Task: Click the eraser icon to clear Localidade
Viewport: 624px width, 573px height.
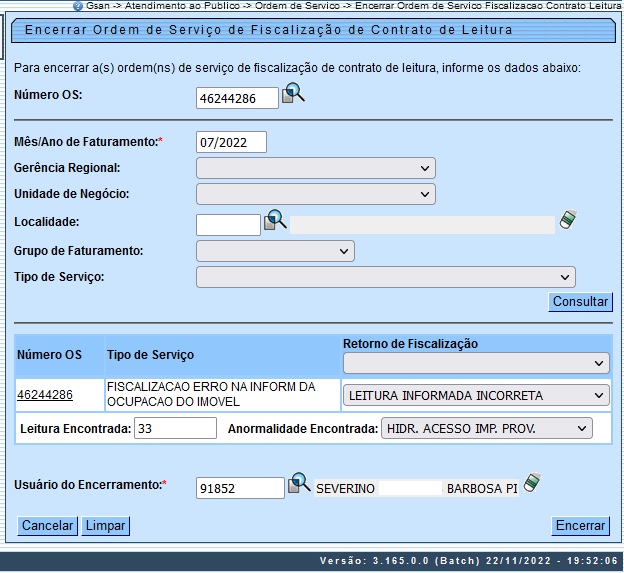Action: [569, 220]
